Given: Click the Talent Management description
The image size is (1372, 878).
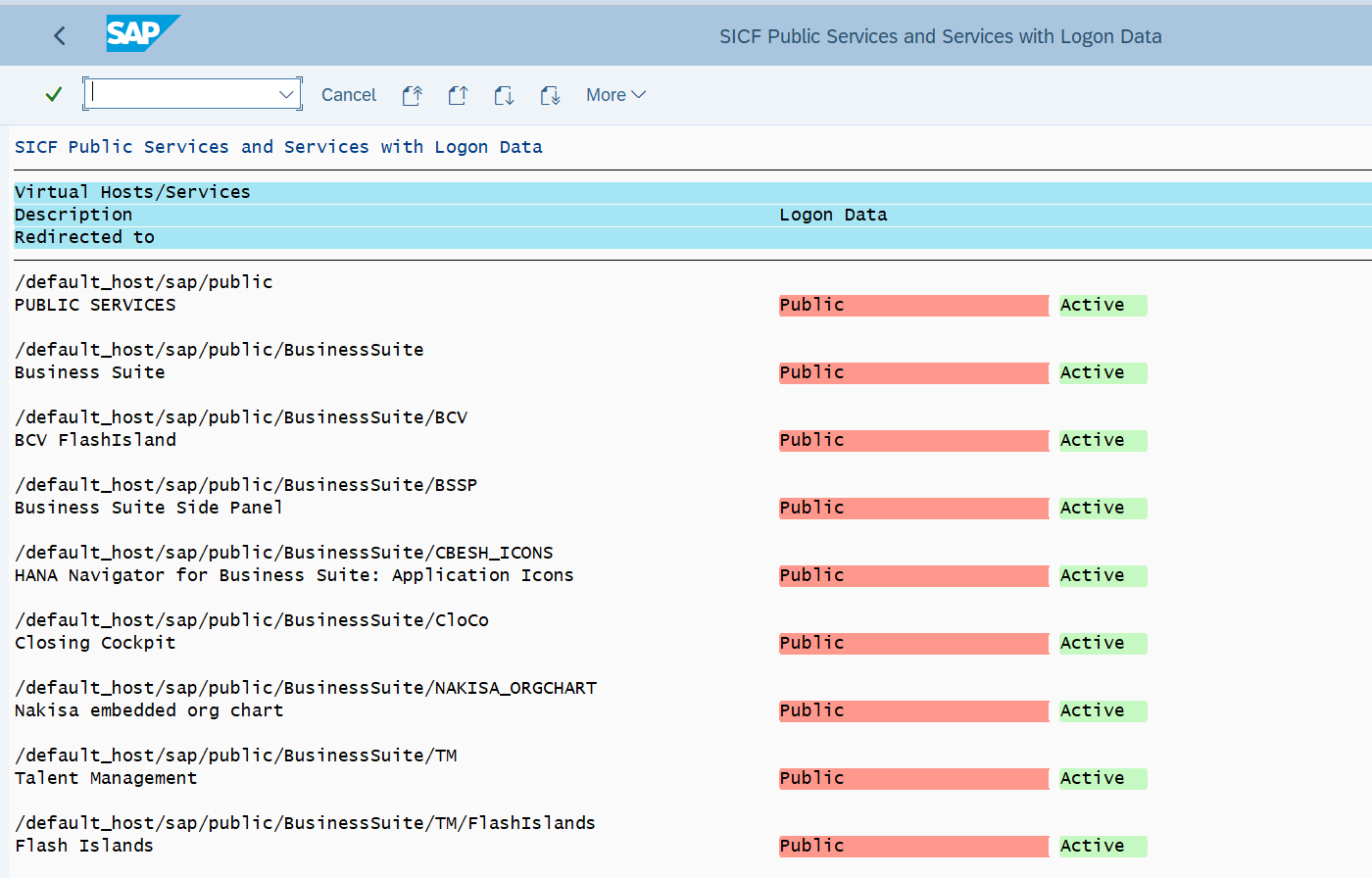Looking at the screenshot, I should 106,778.
